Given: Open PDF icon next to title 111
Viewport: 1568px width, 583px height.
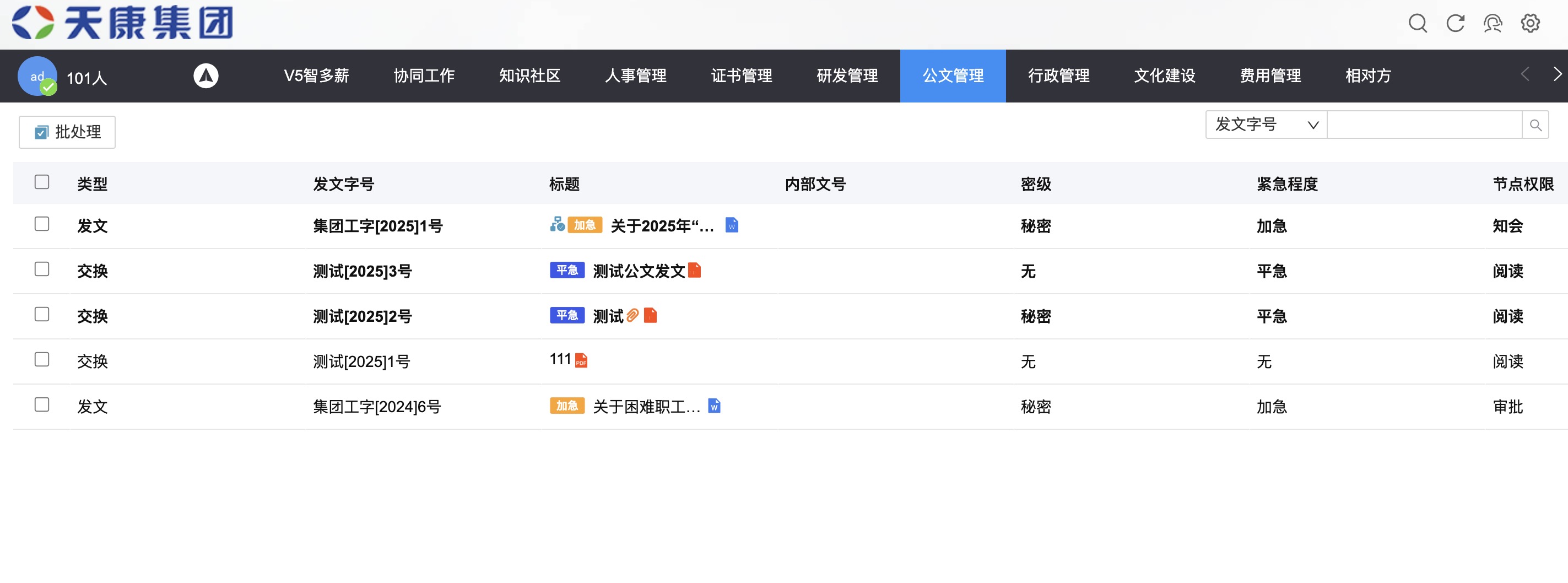Looking at the screenshot, I should click(x=581, y=360).
